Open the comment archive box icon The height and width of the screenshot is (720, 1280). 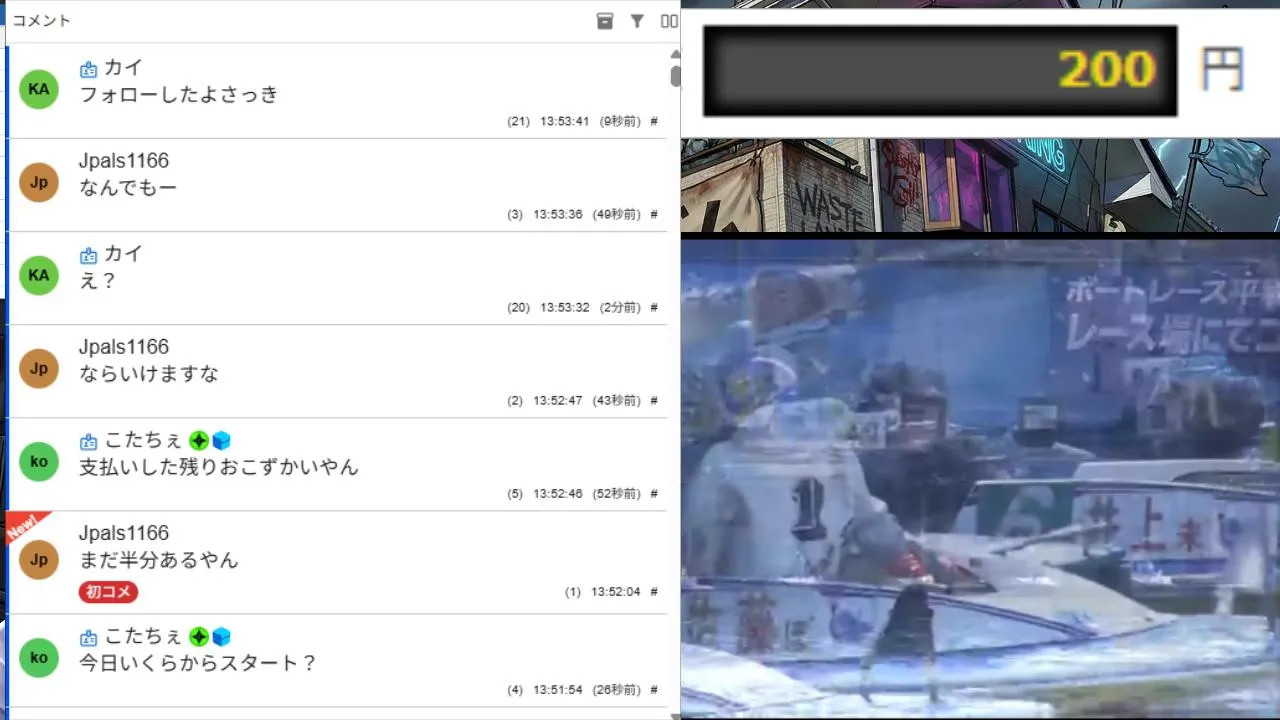pos(605,21)
